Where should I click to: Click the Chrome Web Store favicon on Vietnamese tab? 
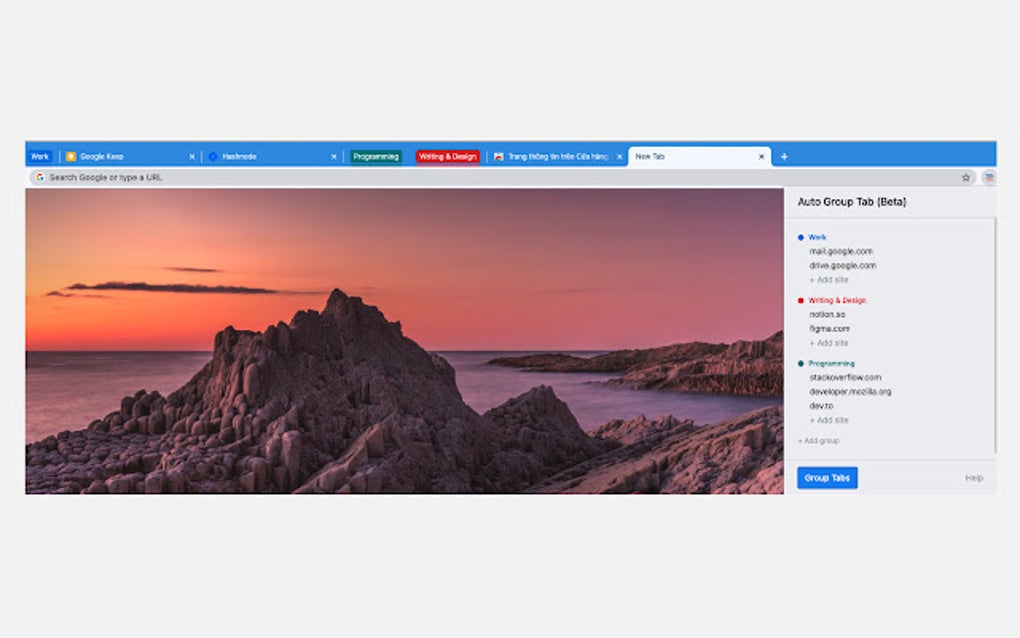pyautogui.click(x=499, y=156)
